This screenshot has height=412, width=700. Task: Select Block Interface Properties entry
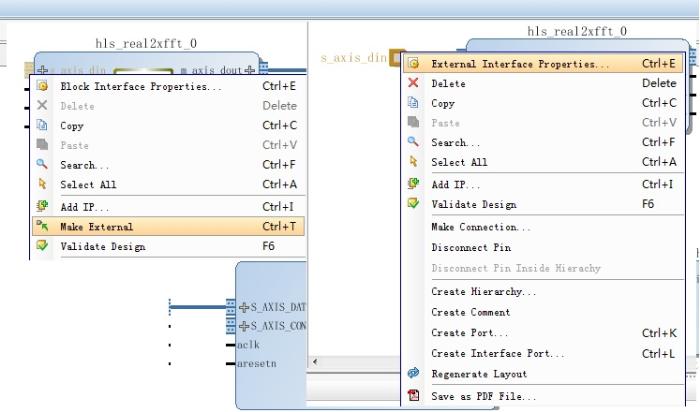pos(141,87)
